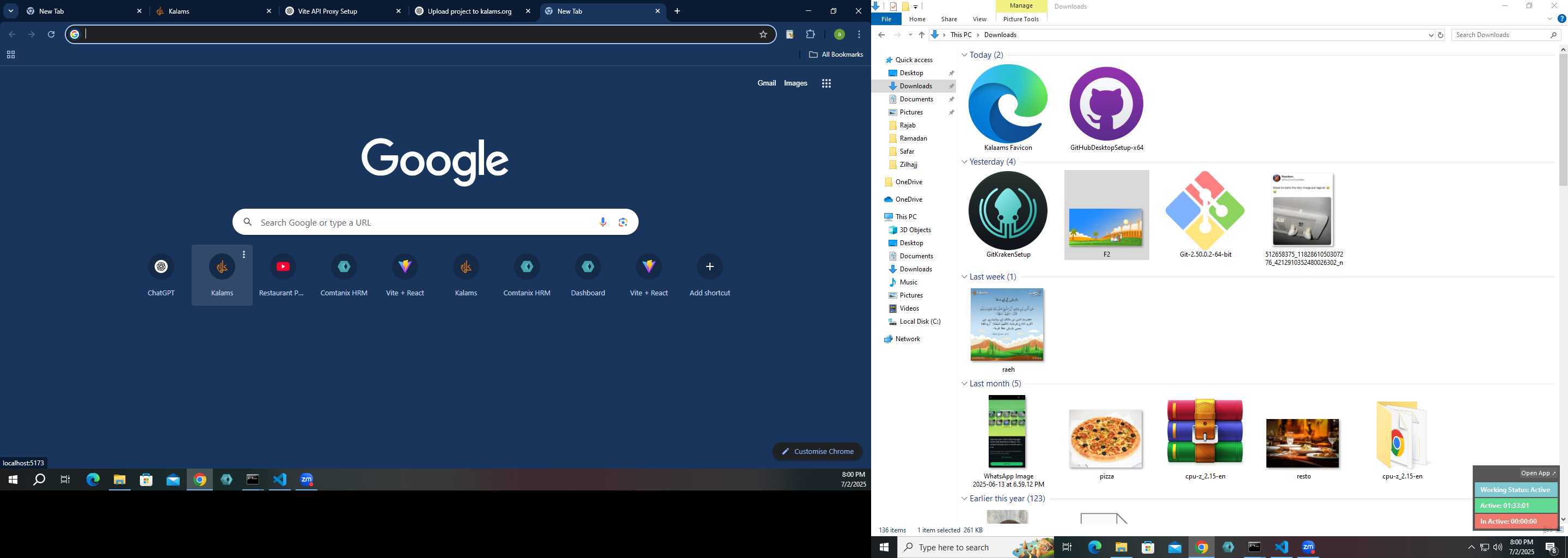Open the Google apps grid beside Images
1568x558 pixels.
coord(826,83)
